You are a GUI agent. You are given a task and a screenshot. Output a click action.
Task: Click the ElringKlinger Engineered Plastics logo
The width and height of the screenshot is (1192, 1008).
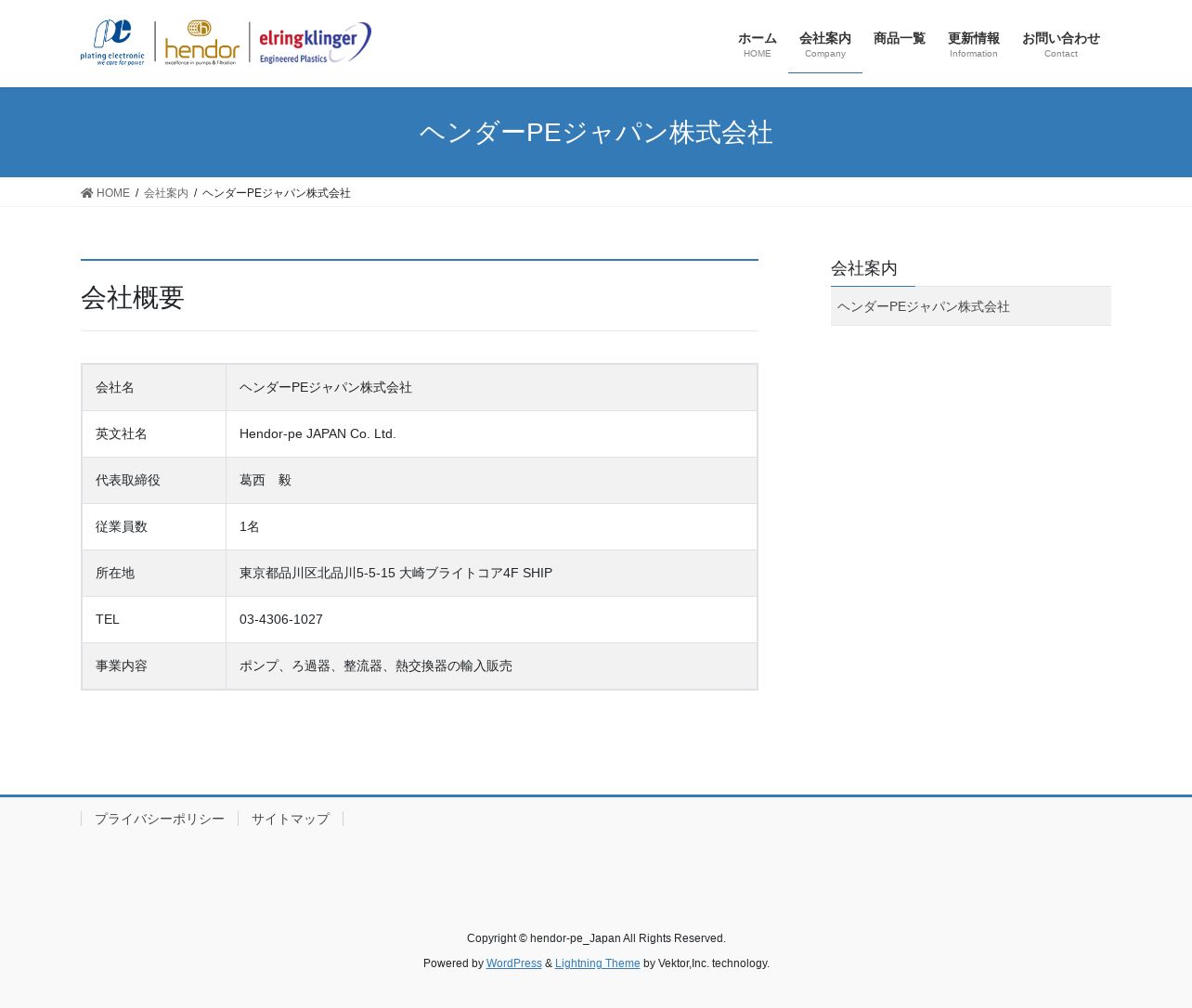tap(315, 43)
